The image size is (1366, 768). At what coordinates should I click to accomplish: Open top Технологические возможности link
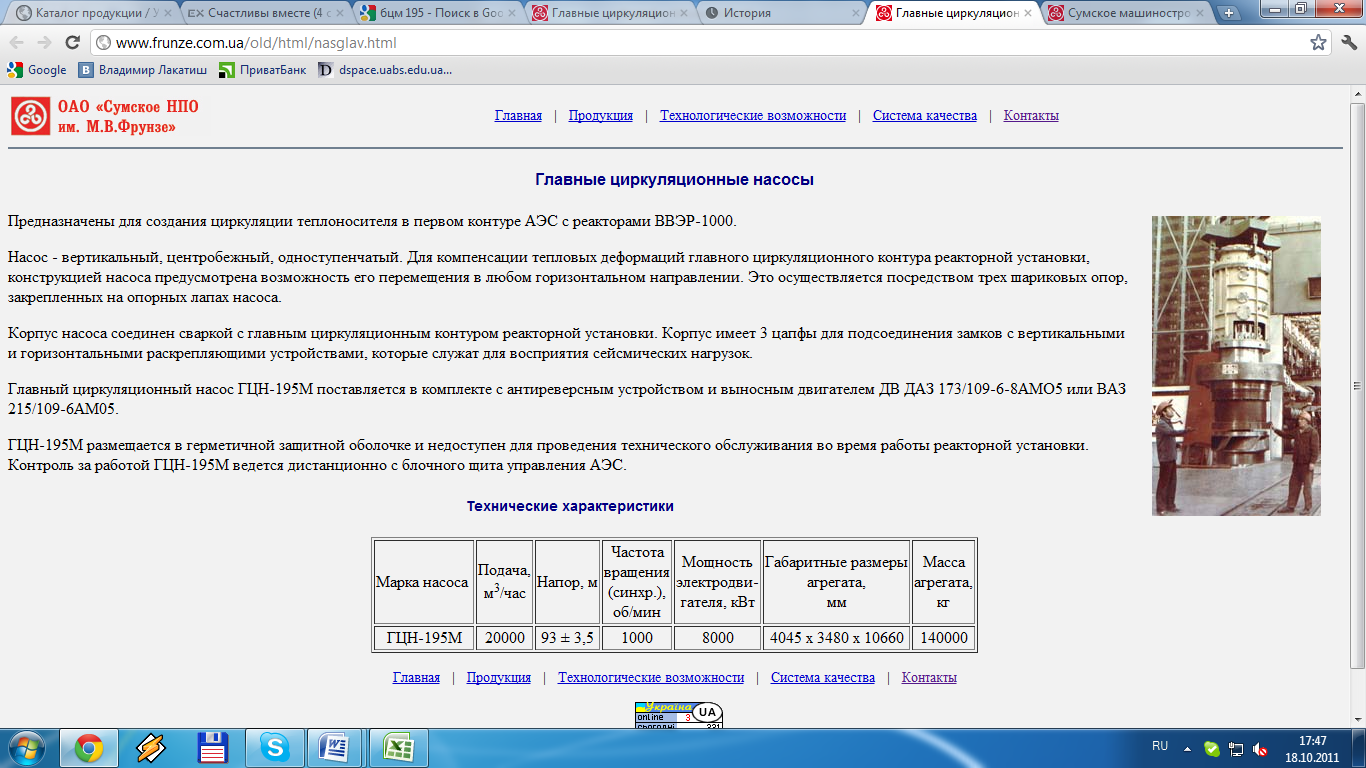(x=753, y=116)
